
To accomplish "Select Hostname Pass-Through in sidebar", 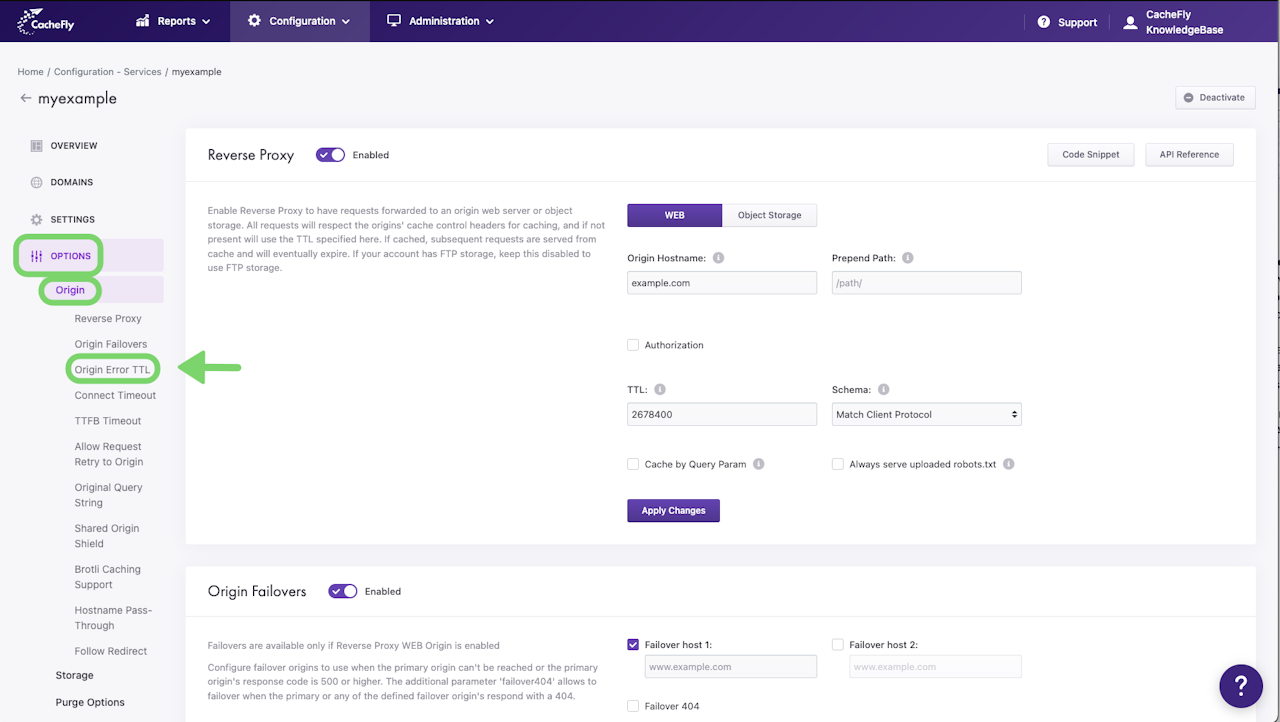I will click(x=113, y=618).
